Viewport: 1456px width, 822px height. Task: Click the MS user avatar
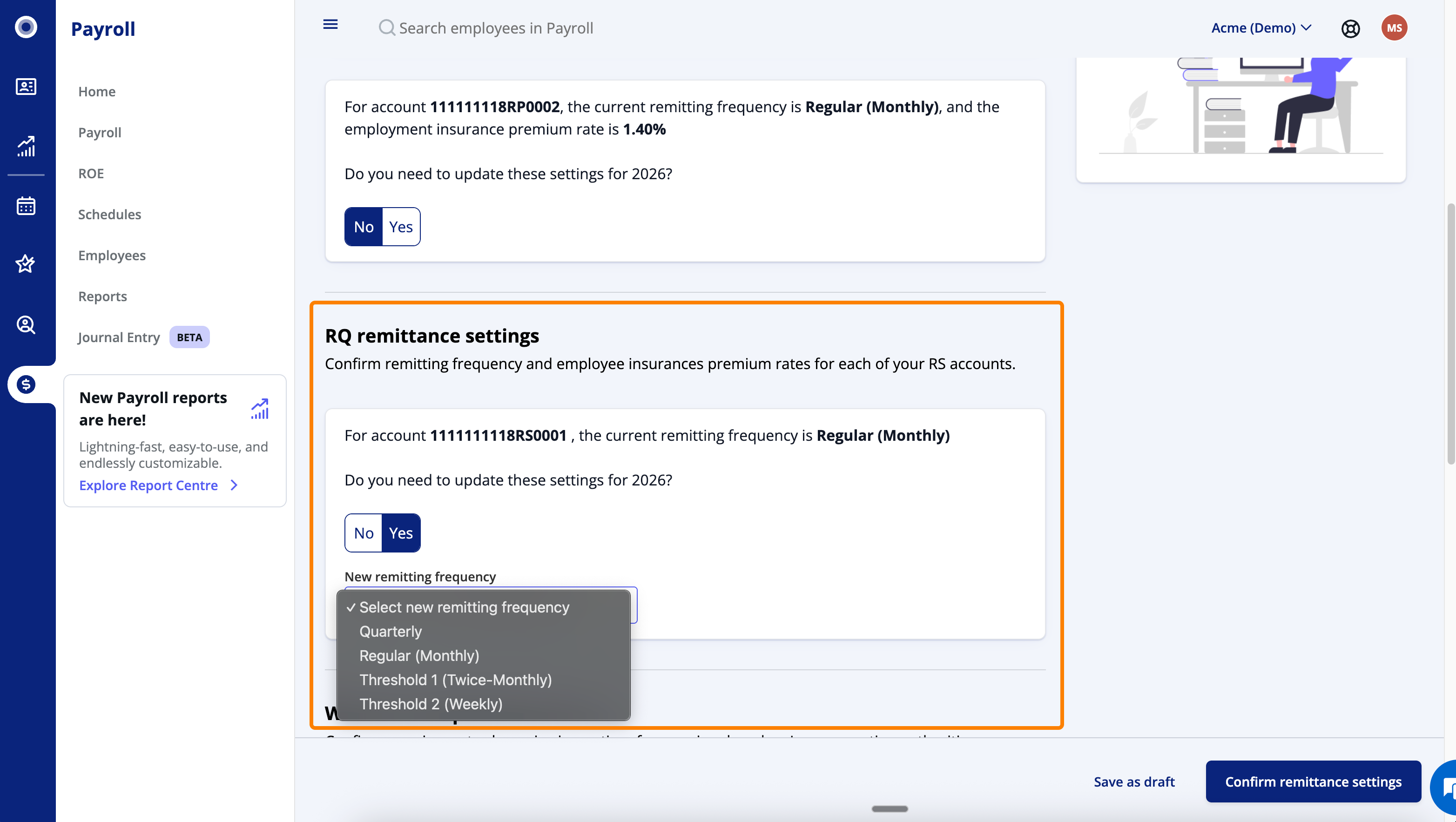point(1394,28)
